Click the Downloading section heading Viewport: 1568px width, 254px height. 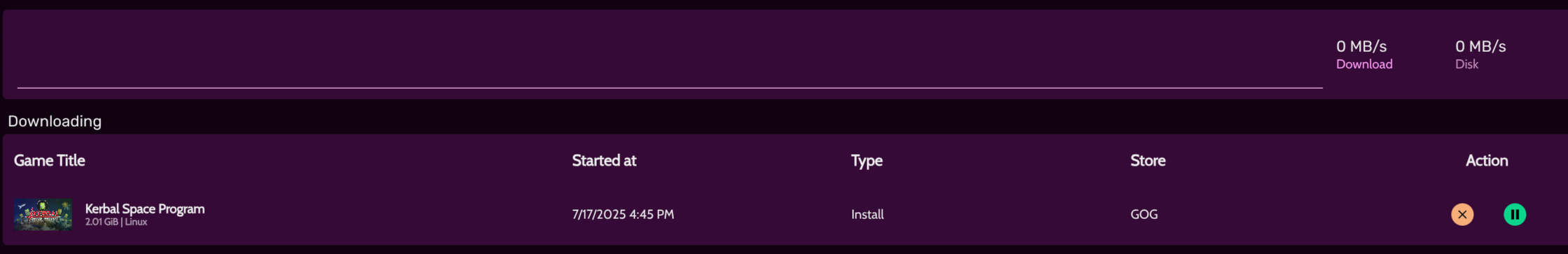tap(55, 121)
